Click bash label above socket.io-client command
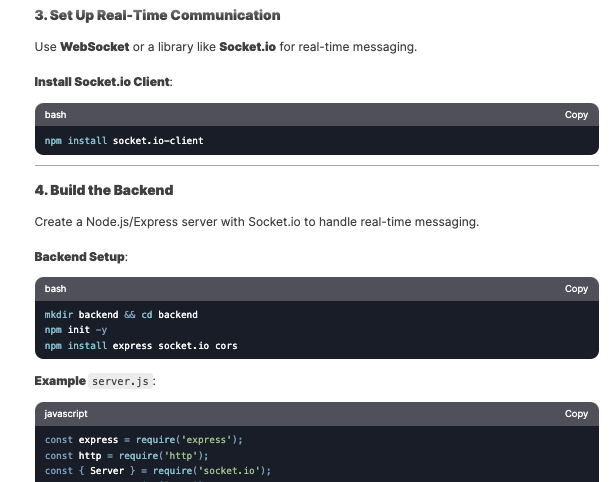Screen dimensions: 614x482 point(55,115)
